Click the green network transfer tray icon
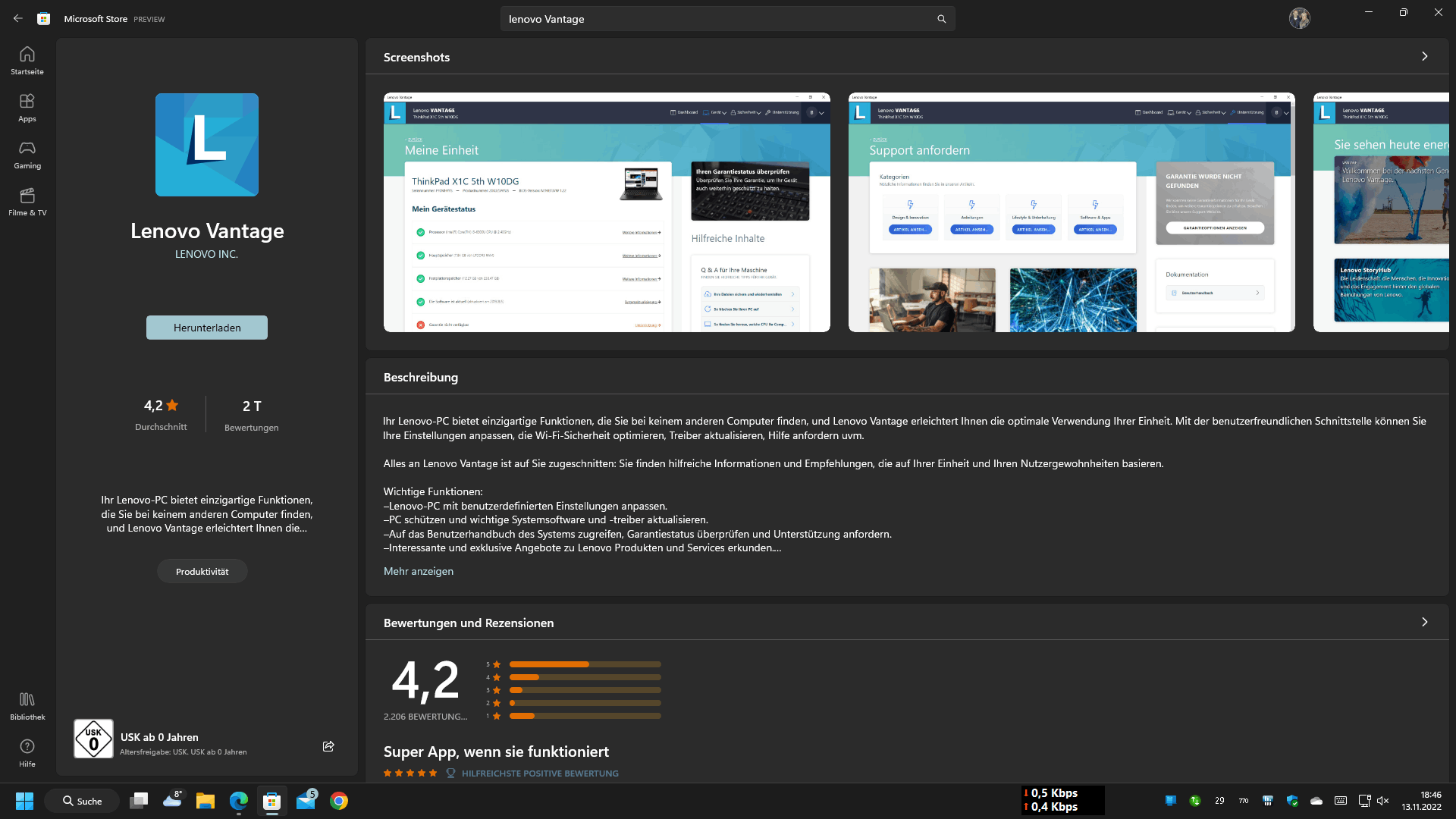This screenshot has width=1456, height=819. (x=1195, y=801)
